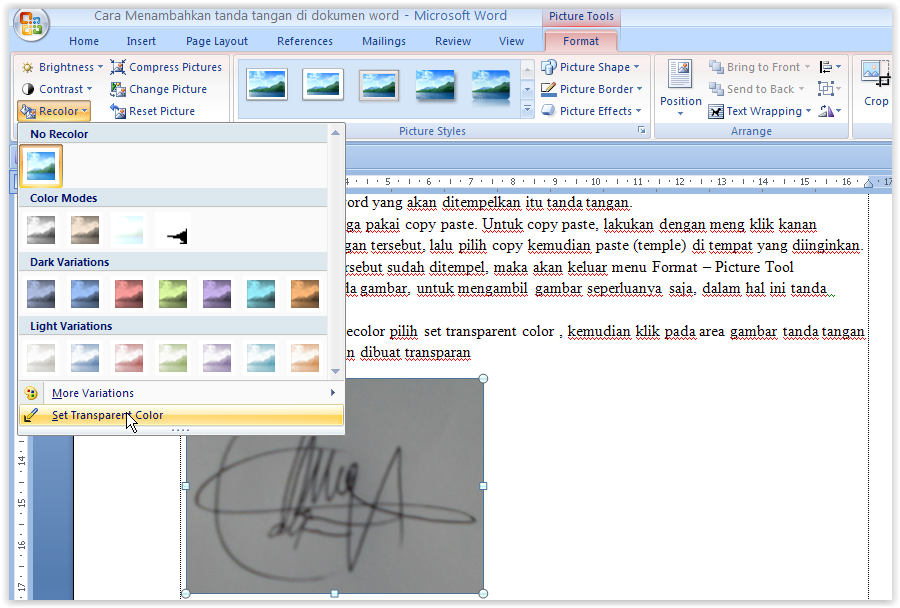
Task: Choose the Sepia color mode
Action: click(85, 230)
